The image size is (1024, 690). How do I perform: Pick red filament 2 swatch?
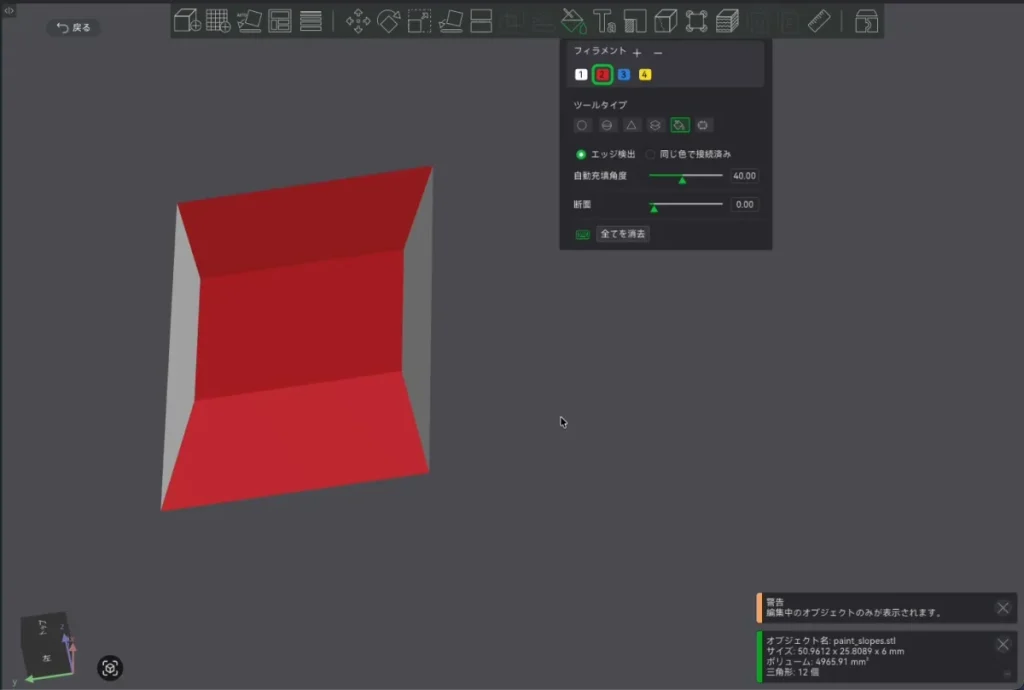(x=602, y=74)
